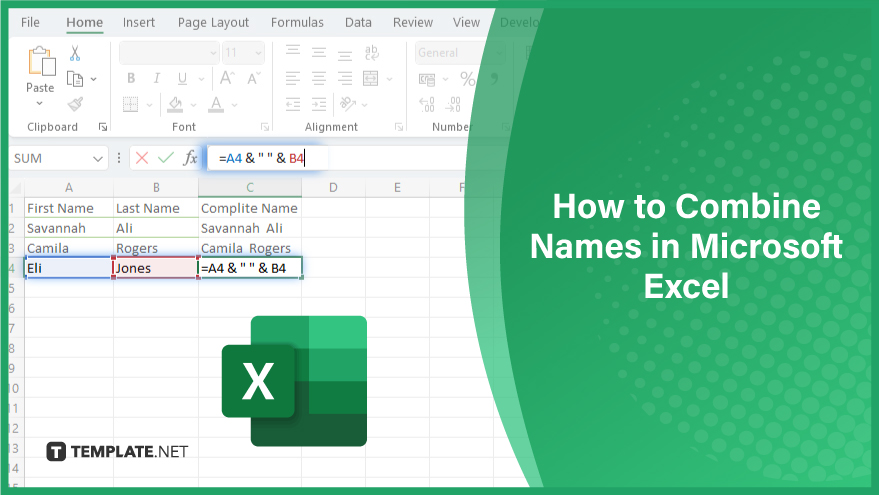Open the Fill Color dropdown arrow
879x495 pixels.
[x=193, y=105]
